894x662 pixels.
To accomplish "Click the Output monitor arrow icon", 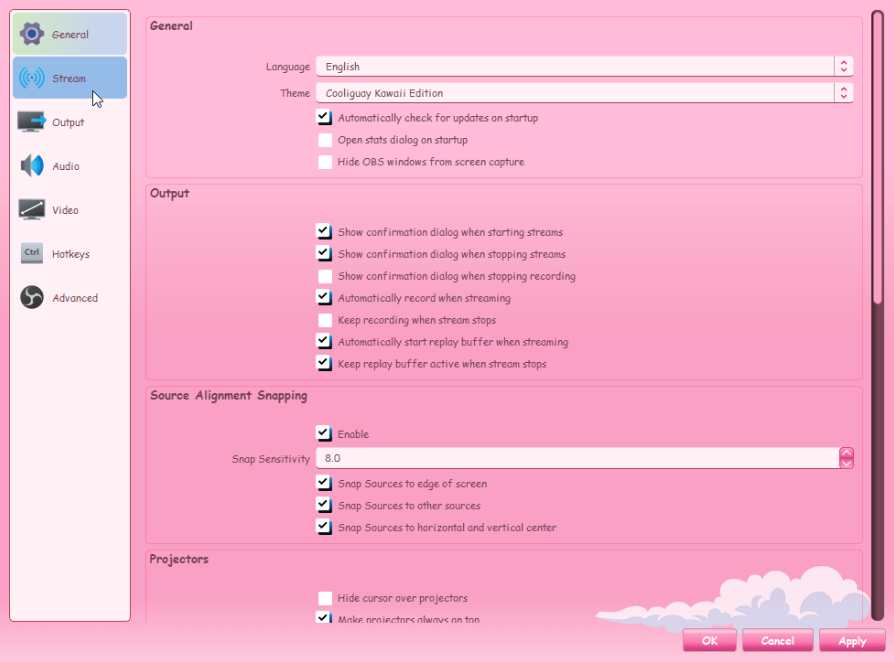I will pos(32,122).
